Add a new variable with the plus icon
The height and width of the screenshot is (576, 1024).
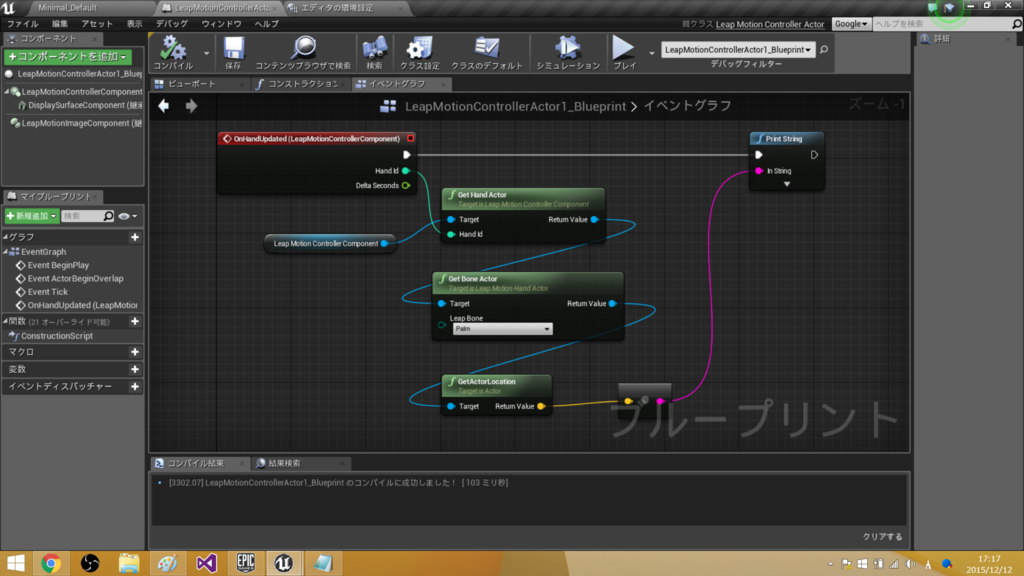click(135, 369)
